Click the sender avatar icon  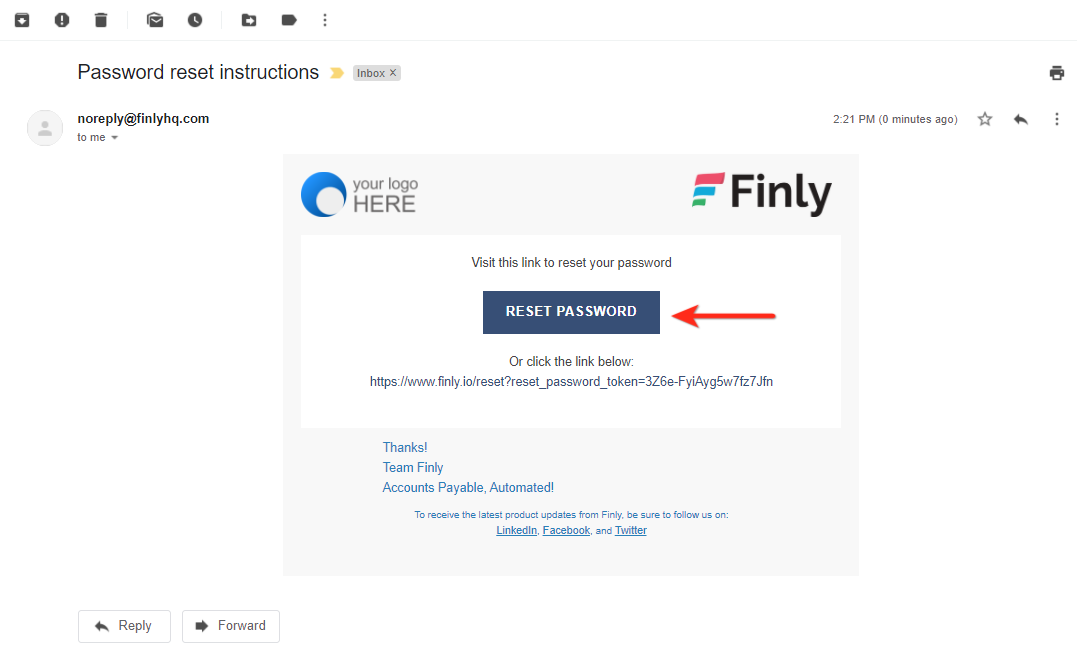[45, 128]
